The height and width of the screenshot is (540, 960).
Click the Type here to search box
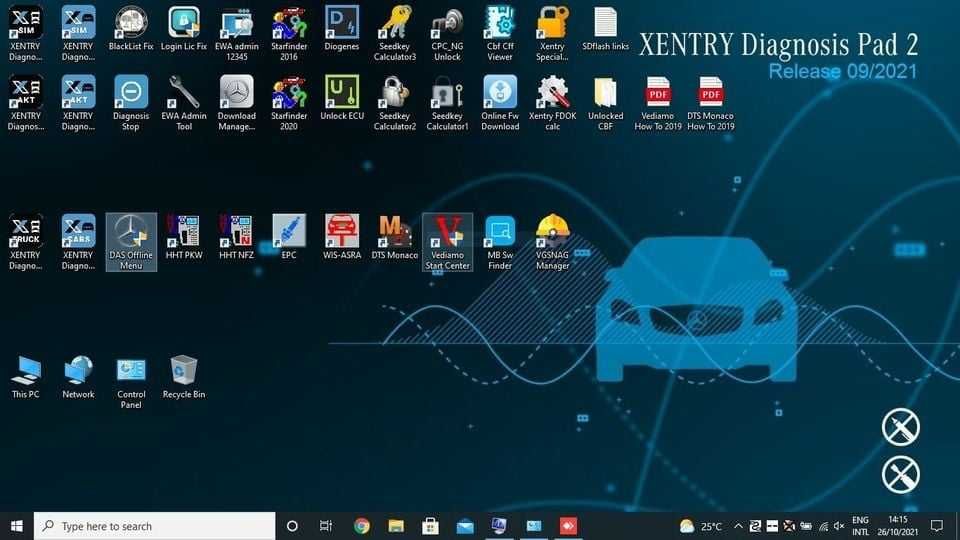154,526
